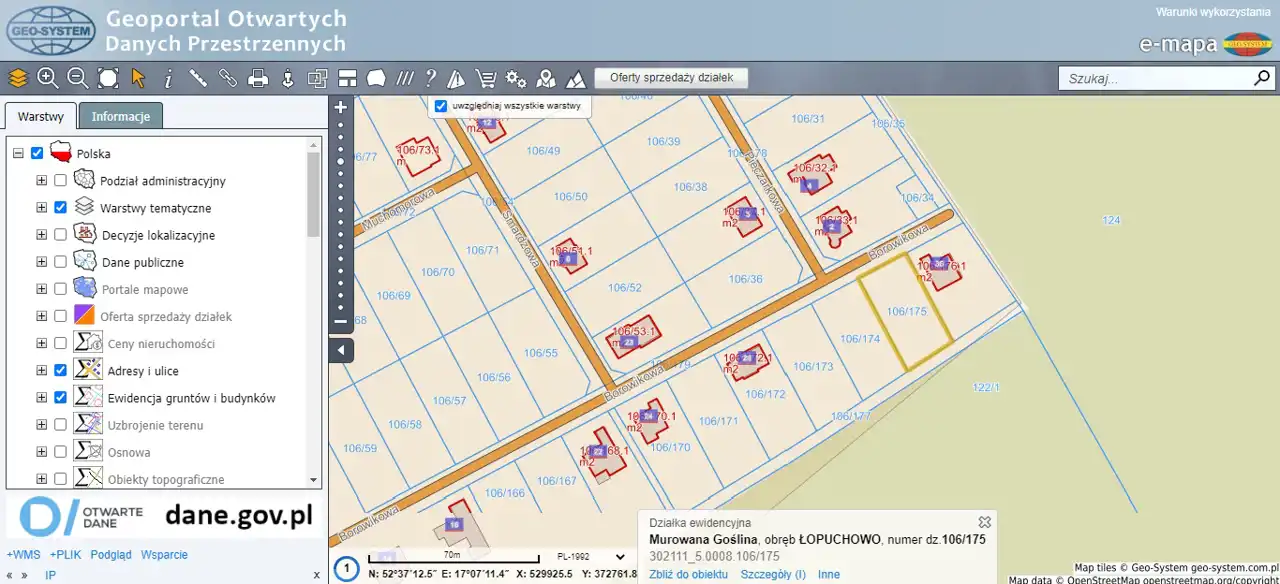Click the layers stack icon in toolbar
1280x584 pixels.
(x=18, y=78)
